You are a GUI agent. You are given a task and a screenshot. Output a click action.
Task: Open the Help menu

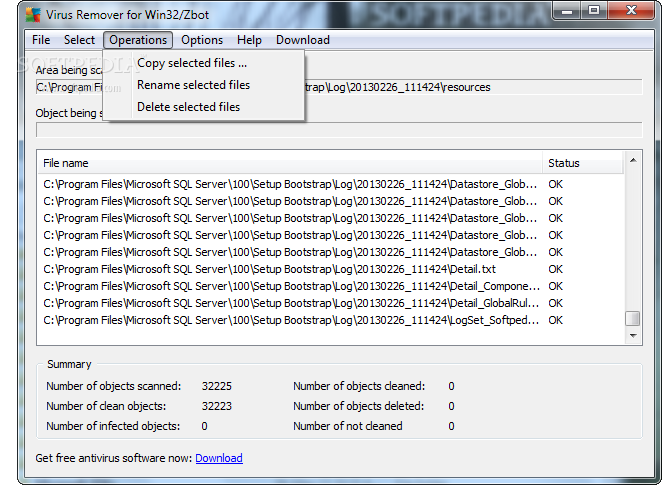[249, 40]
